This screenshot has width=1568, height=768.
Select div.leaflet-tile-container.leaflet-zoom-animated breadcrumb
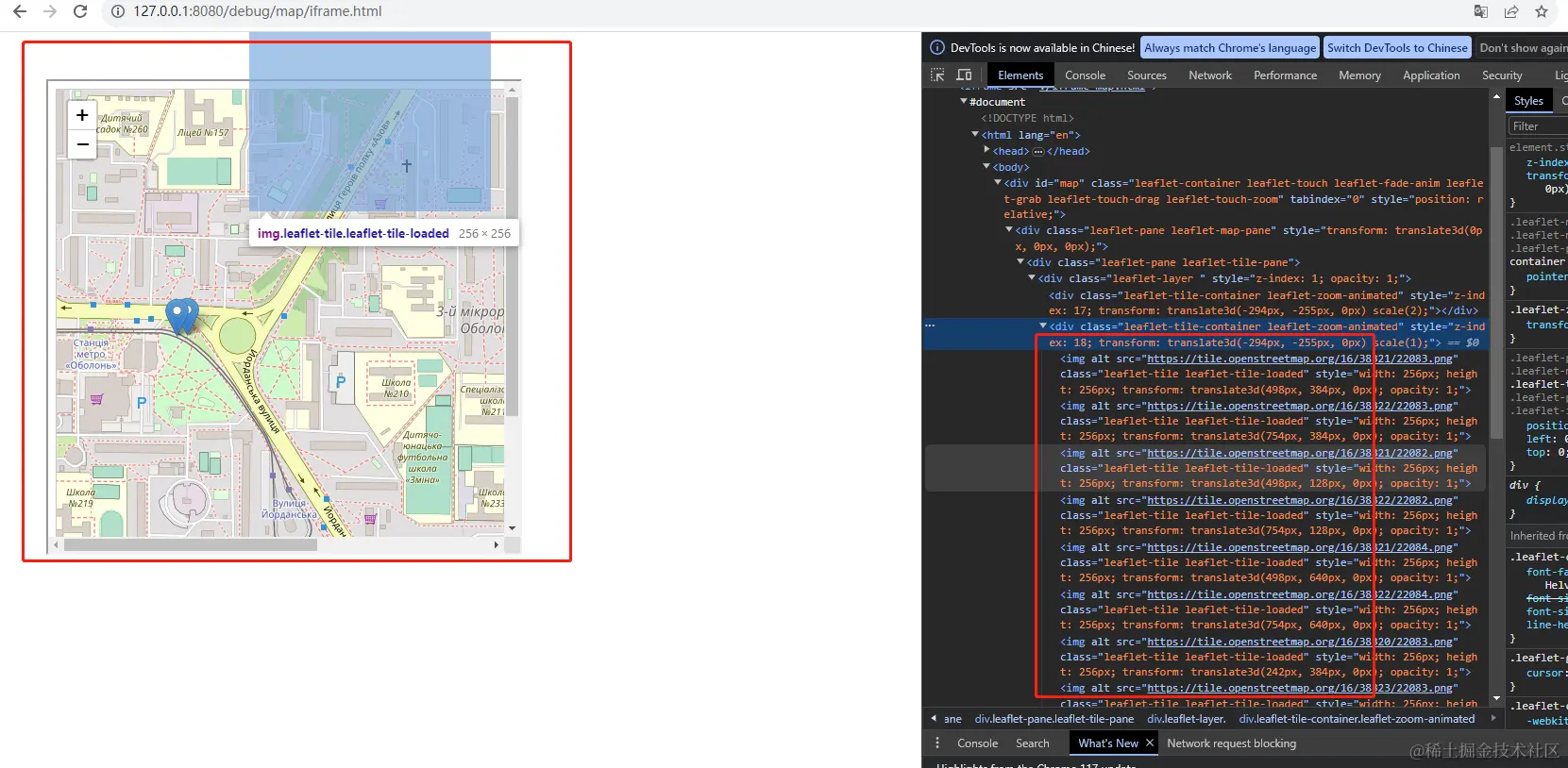coord(1357,719)
